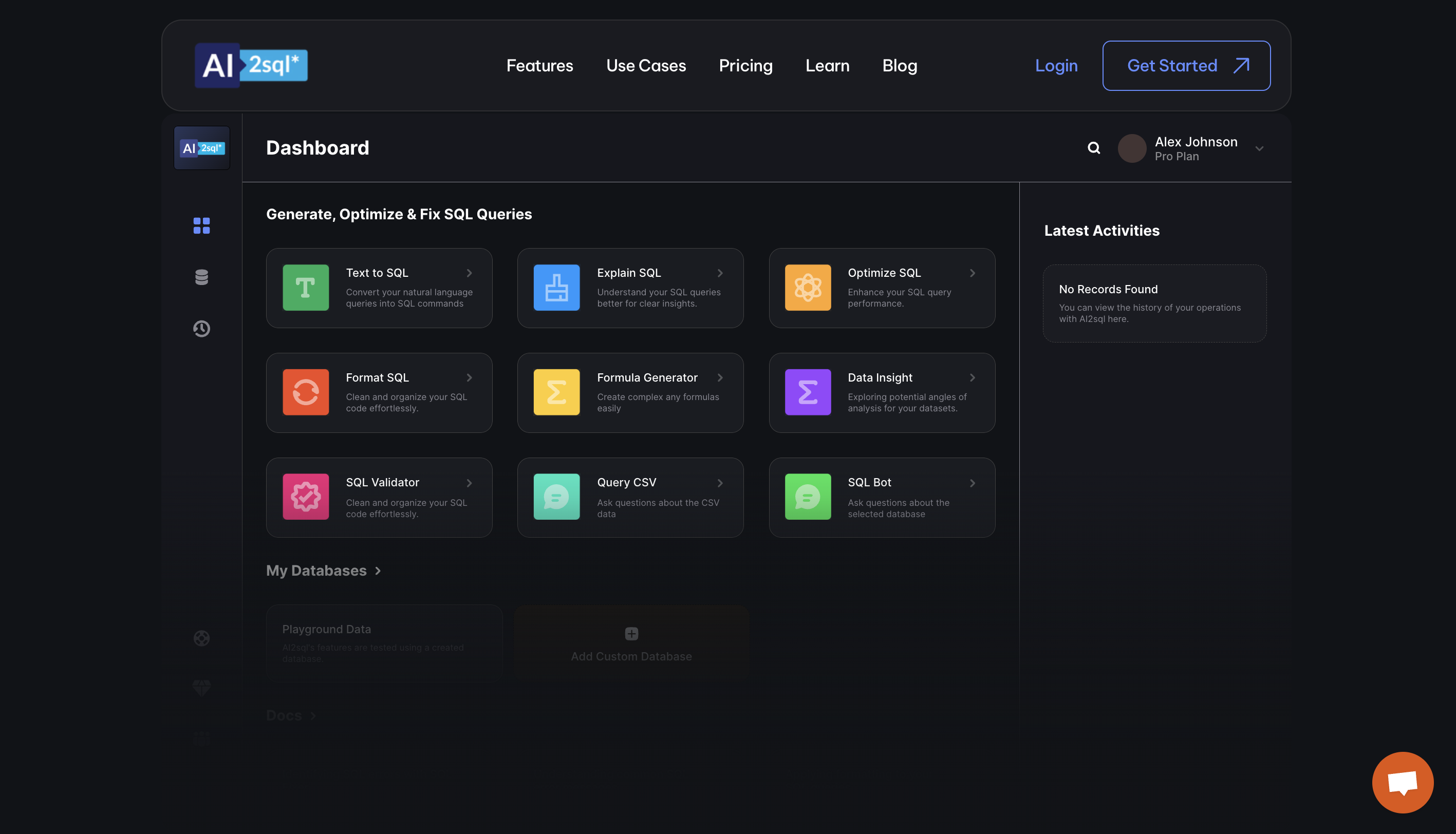Click the Login link
Image resolution: width=1456 pixels, height=834 pixels.
(1055, 66)
